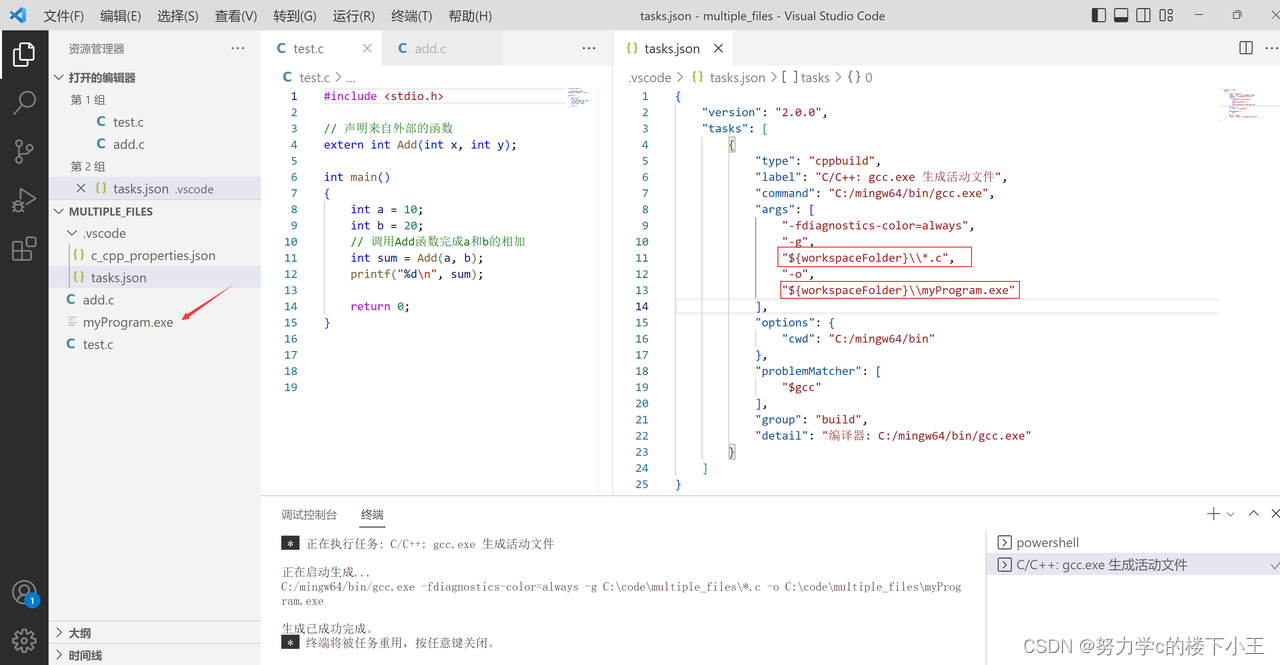Split the editor using the split icon
Image resolution: width=1280 pixels, height=665 pixels.
click(1245, 47)
